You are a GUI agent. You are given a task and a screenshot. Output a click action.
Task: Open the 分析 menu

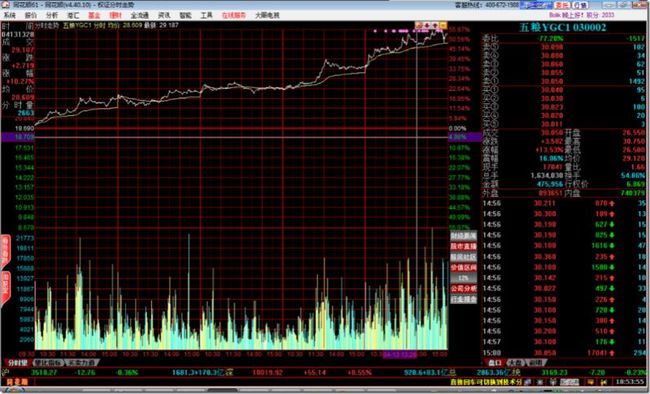52,15
